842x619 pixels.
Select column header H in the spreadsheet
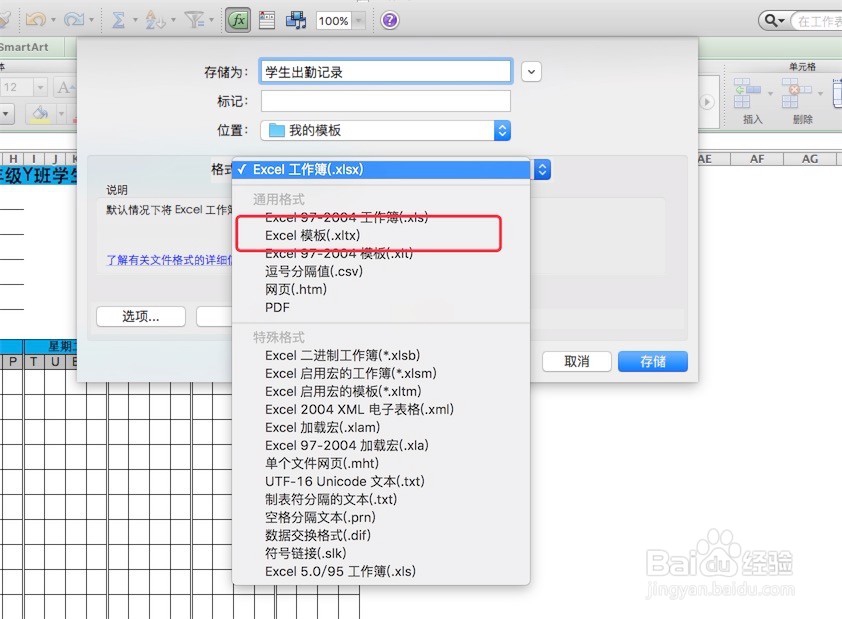[x=13, y=158]
